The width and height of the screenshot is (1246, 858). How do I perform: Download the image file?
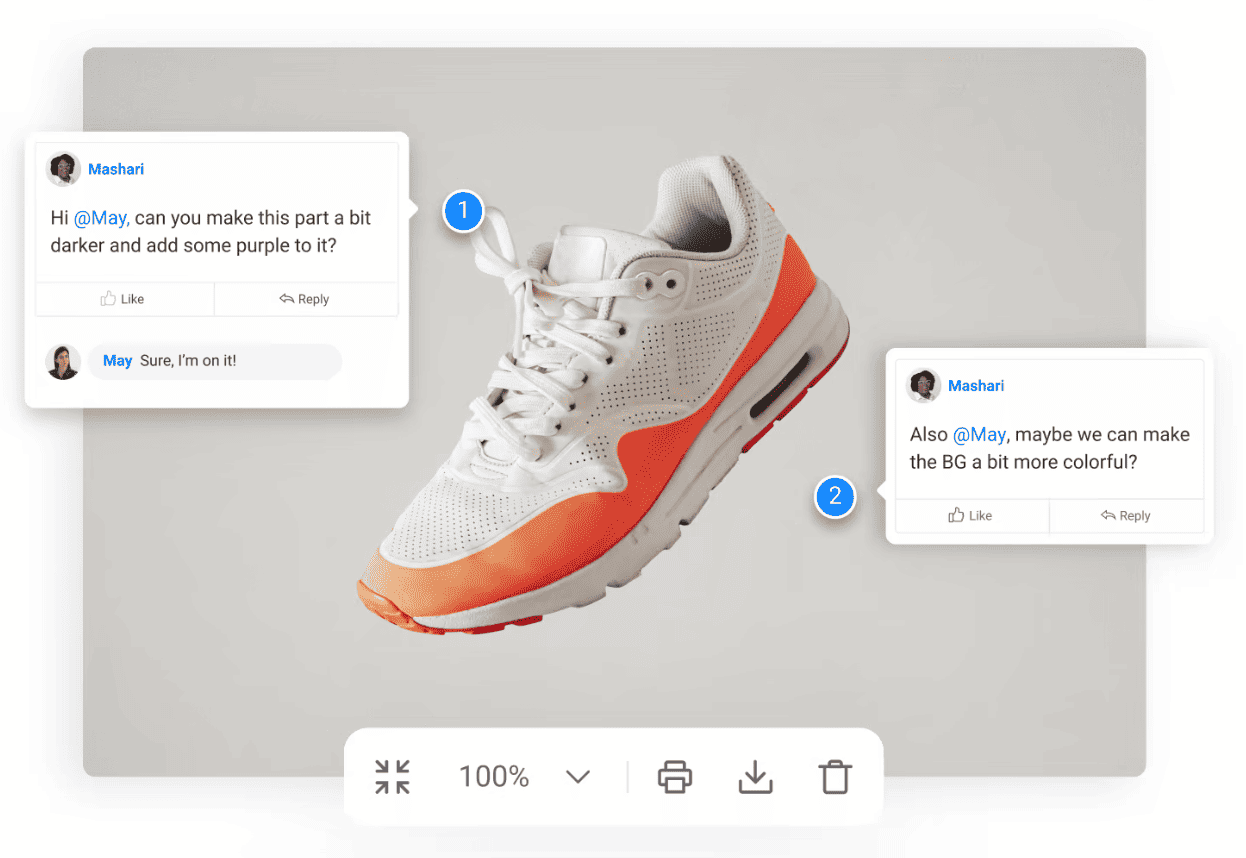755,777
